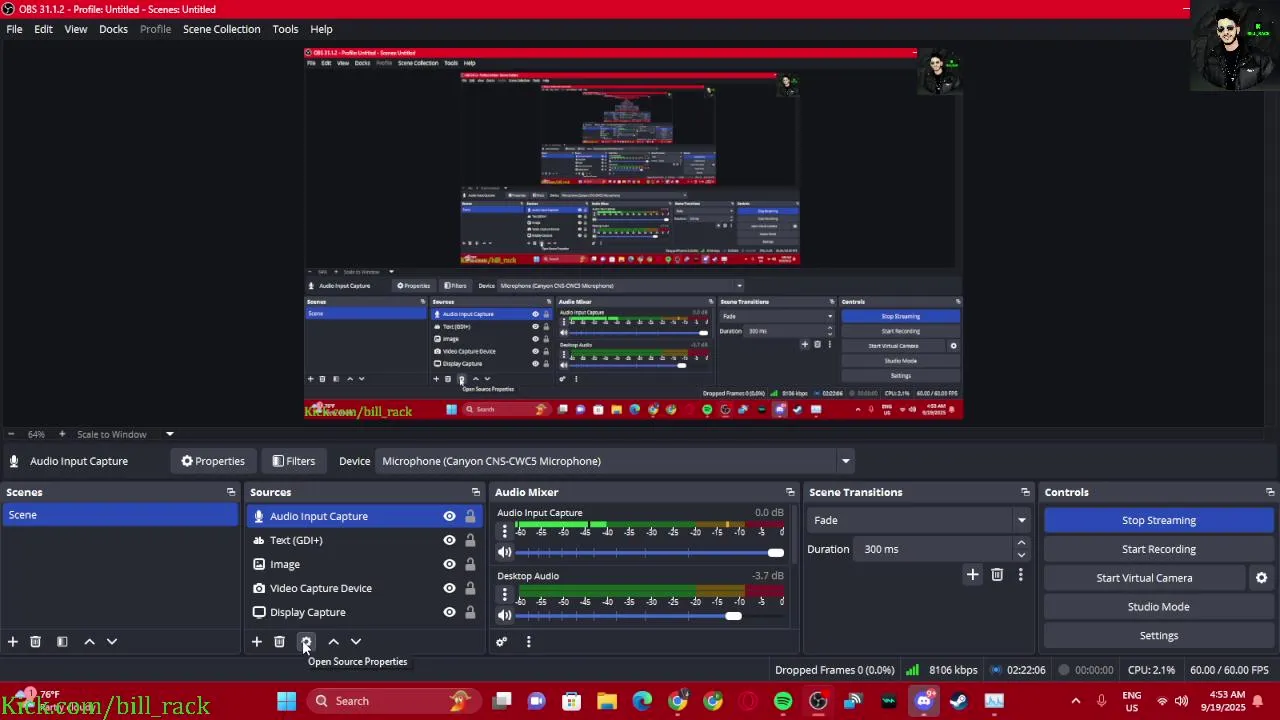Lock the Video Capture Device source
Image resolution: width=1280 pixels, height=720 pixels.
(x=470, y=588)
